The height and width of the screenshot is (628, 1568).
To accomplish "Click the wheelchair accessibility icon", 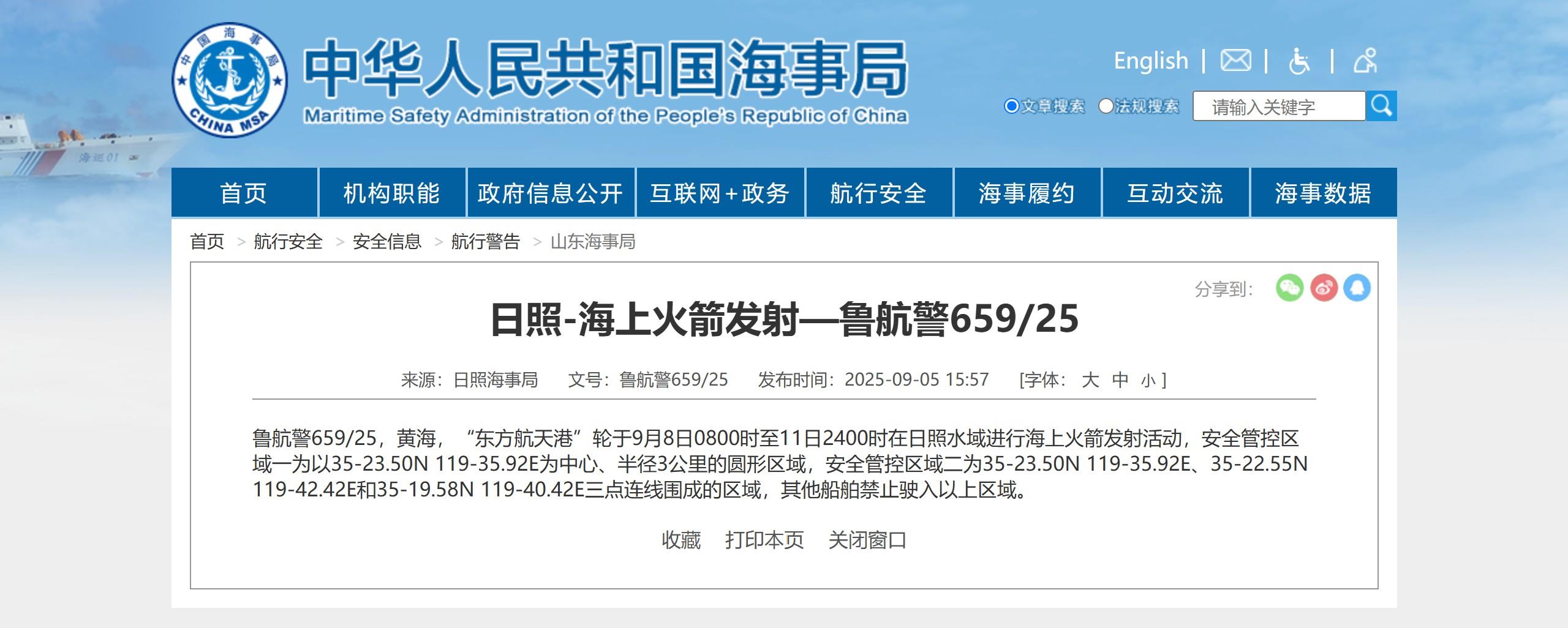I will pos(1299,61).
